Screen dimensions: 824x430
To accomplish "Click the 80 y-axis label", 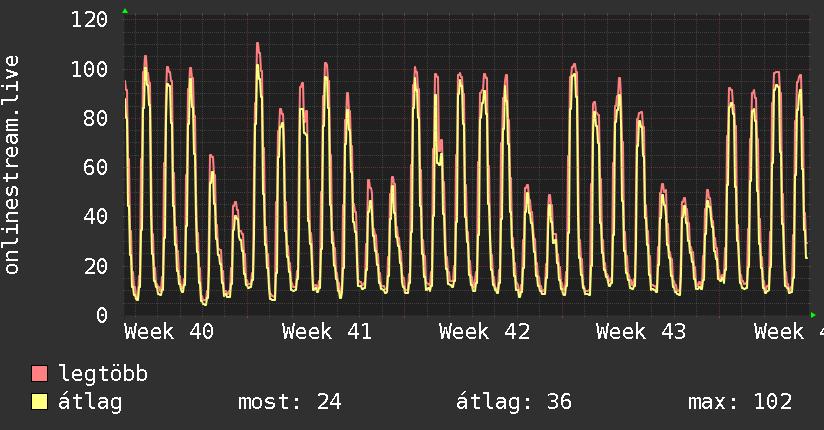I will click(x=96, y=118).
